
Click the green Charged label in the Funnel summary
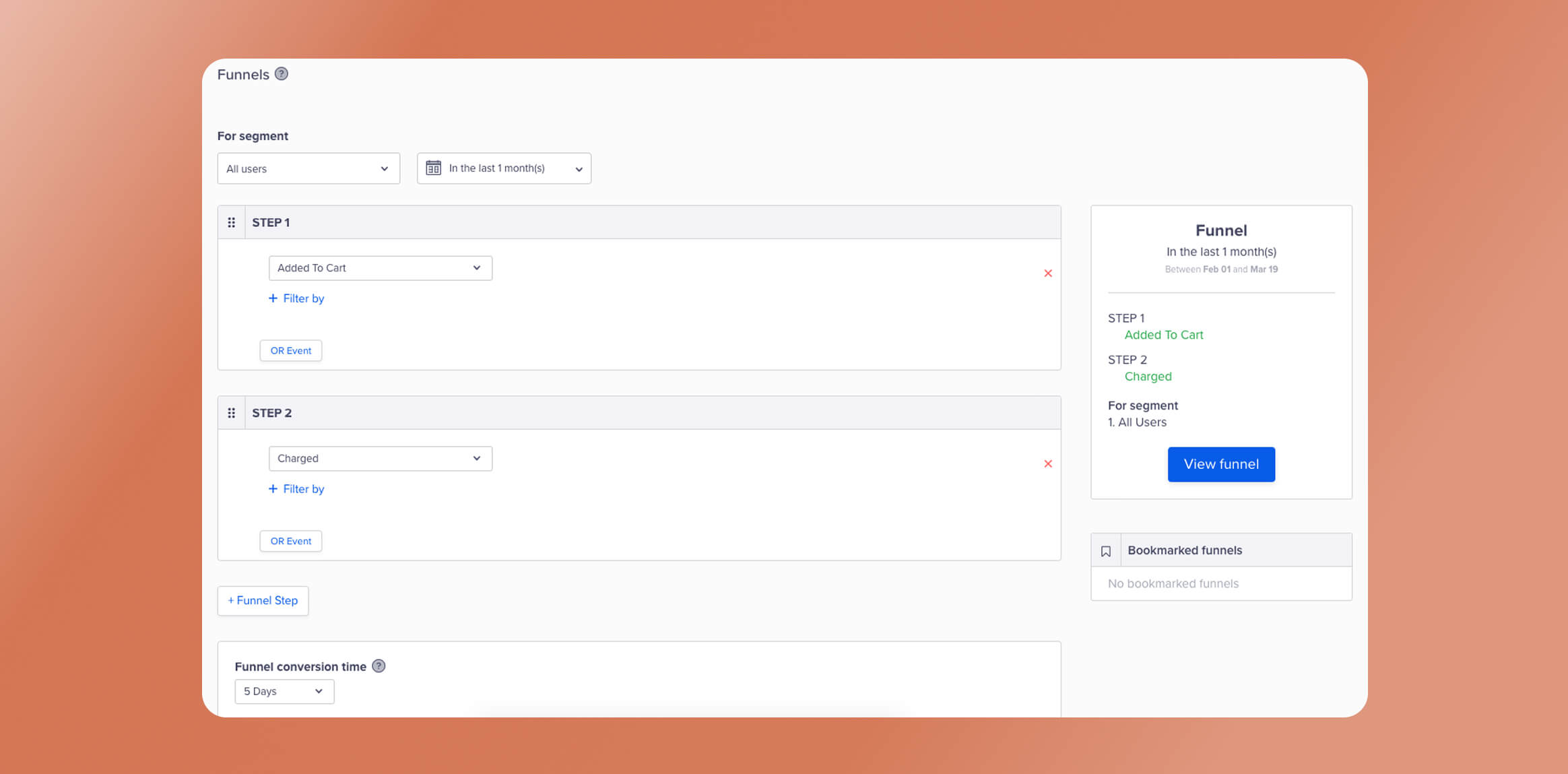coord(1148,376)
